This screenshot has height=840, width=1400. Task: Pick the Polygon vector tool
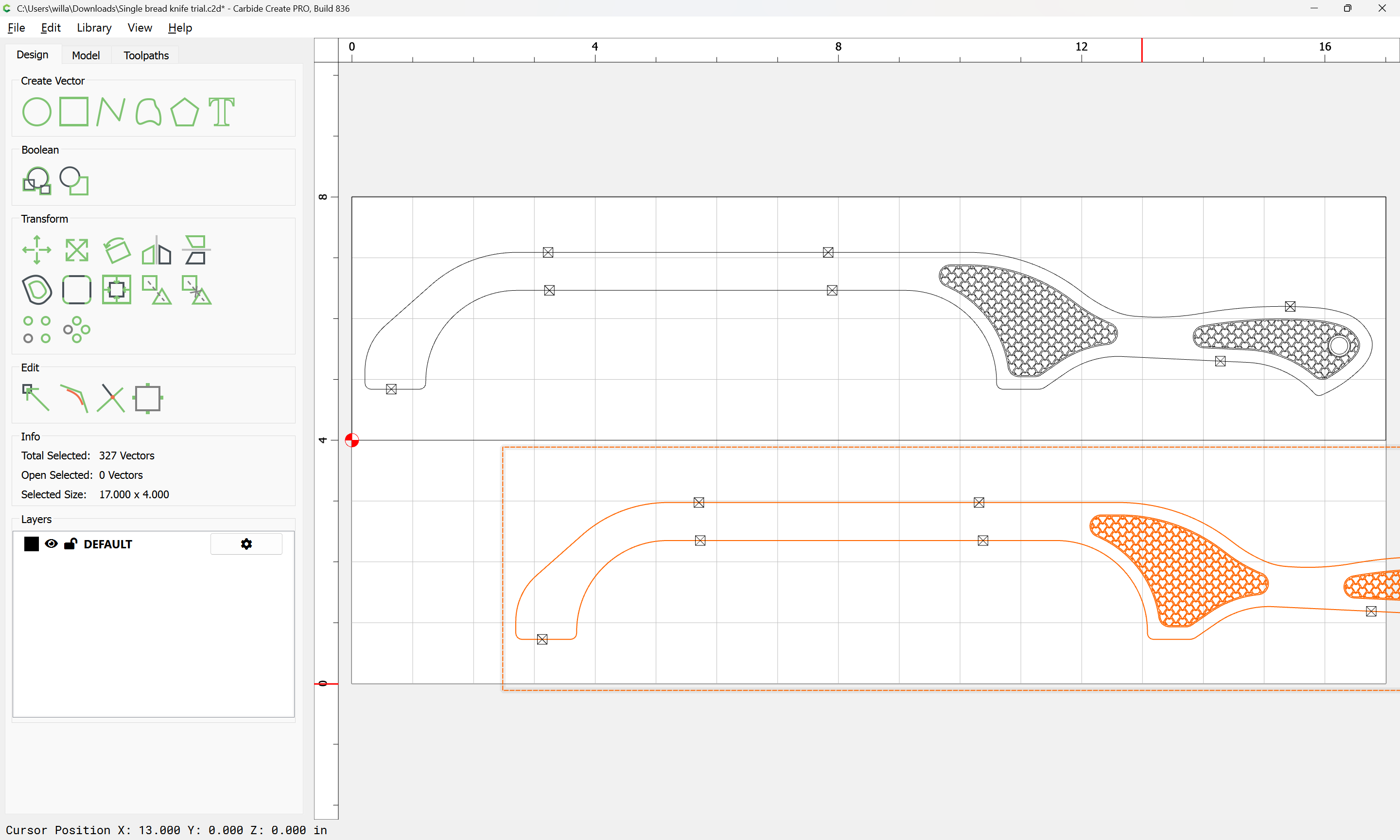point(184,111)
